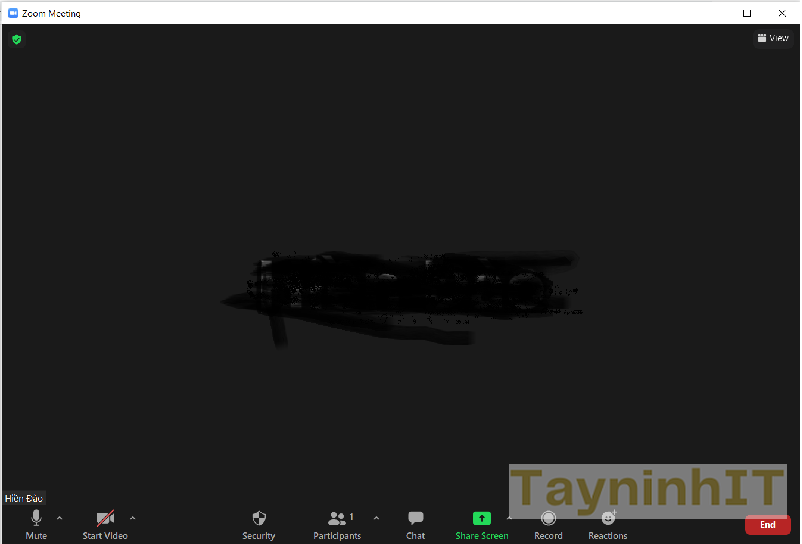Expand share options arrow beside Share Screen
The width and height of the screenshot is (802, 544).
pyautogui.click(x=509, y=518)
